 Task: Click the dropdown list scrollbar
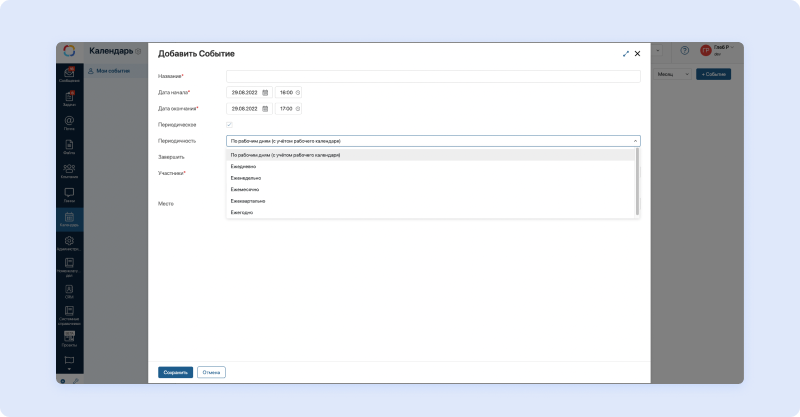(x=637, y=180)
